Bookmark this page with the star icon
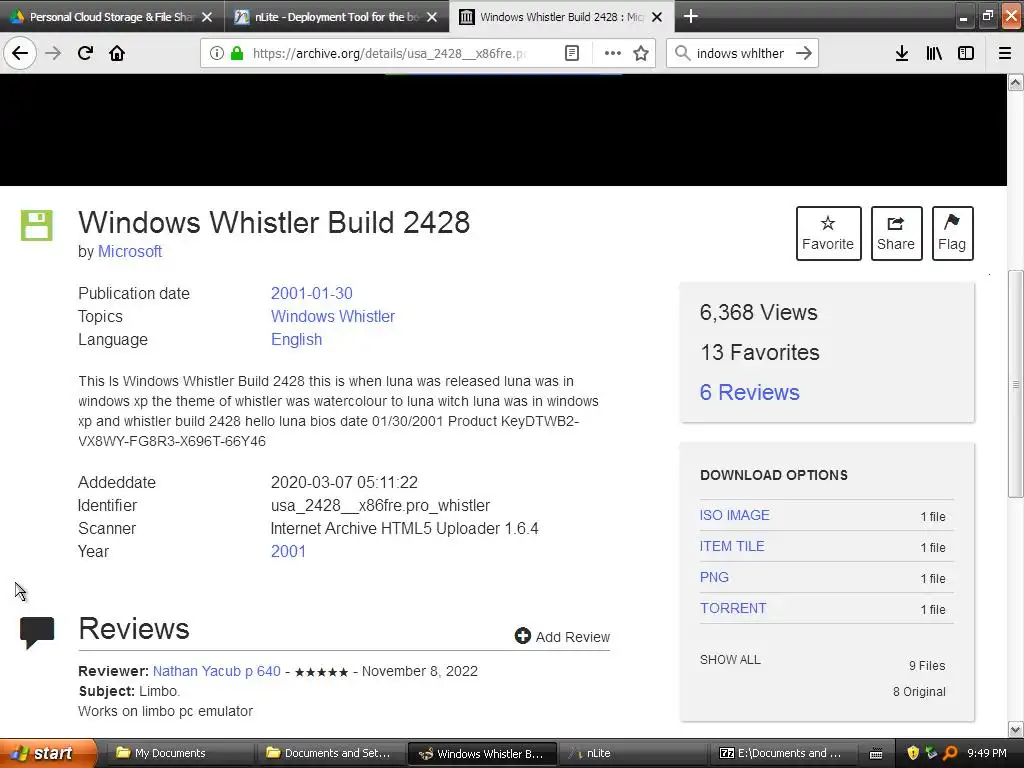This screenshot has width=1024, height=768. point(641,53)
